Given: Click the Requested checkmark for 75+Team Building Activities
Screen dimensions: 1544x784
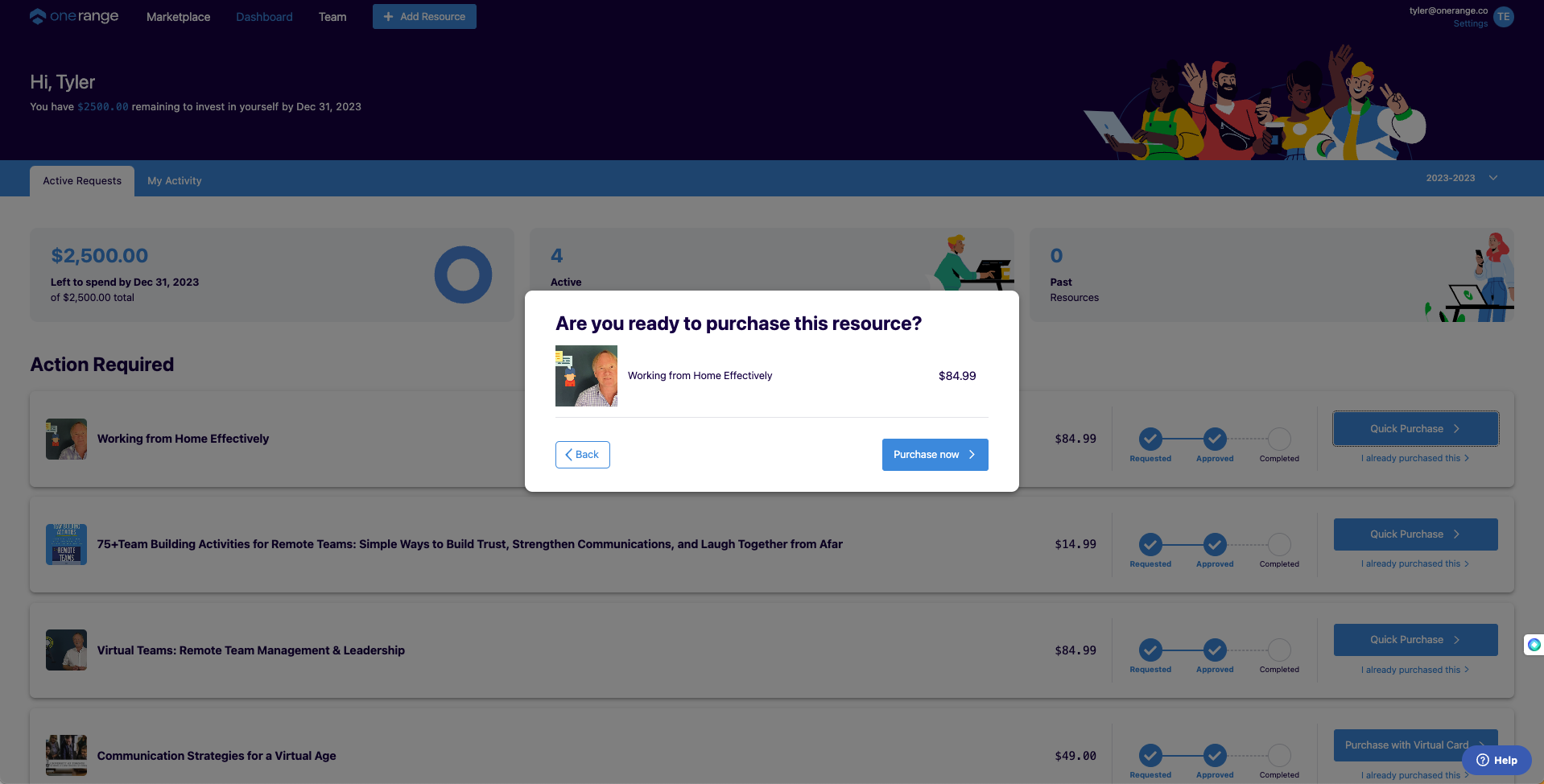Looking at the screenshot, I should point(1150,544).
